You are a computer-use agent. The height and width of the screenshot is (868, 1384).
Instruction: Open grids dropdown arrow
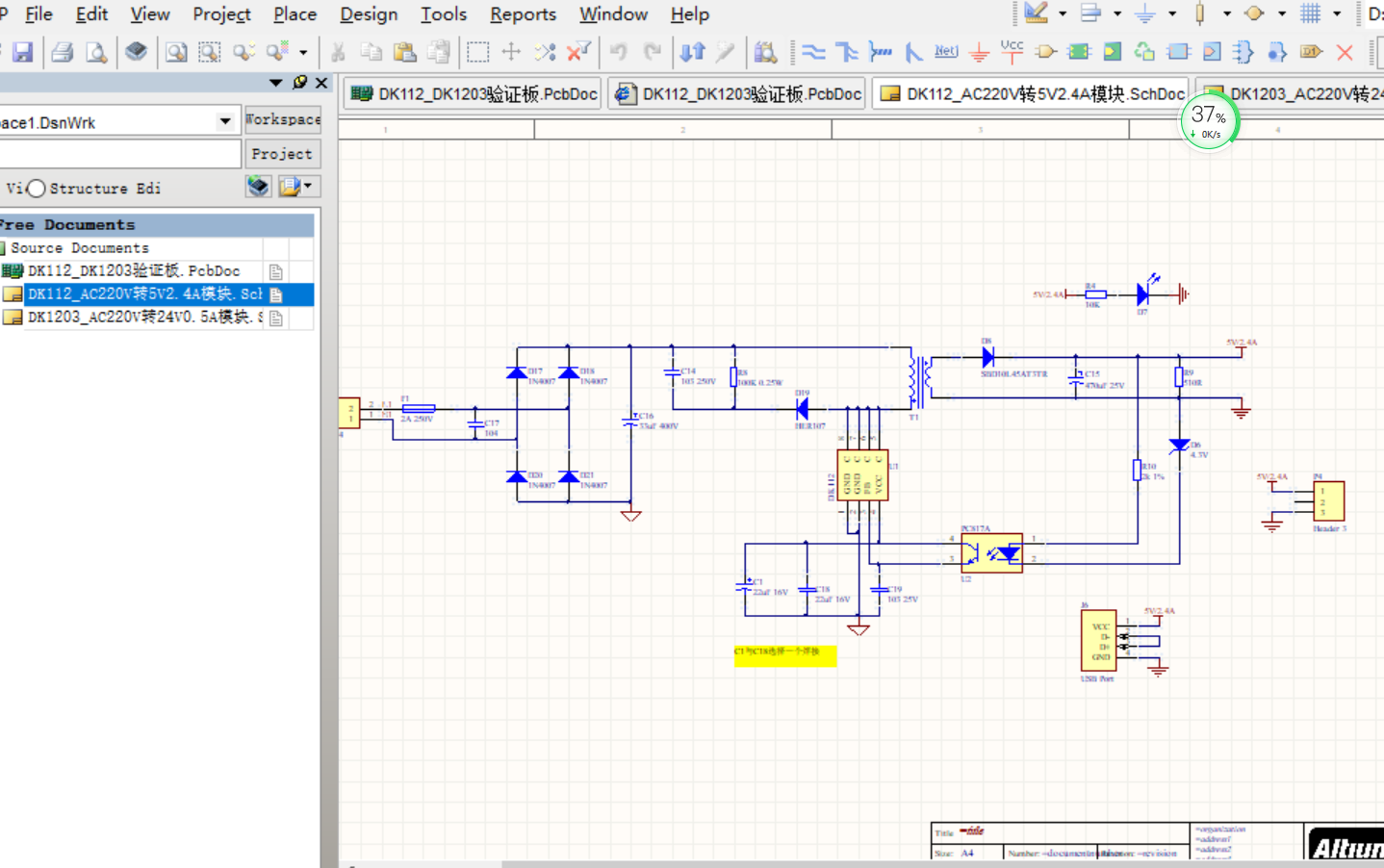coord(1337,13)
